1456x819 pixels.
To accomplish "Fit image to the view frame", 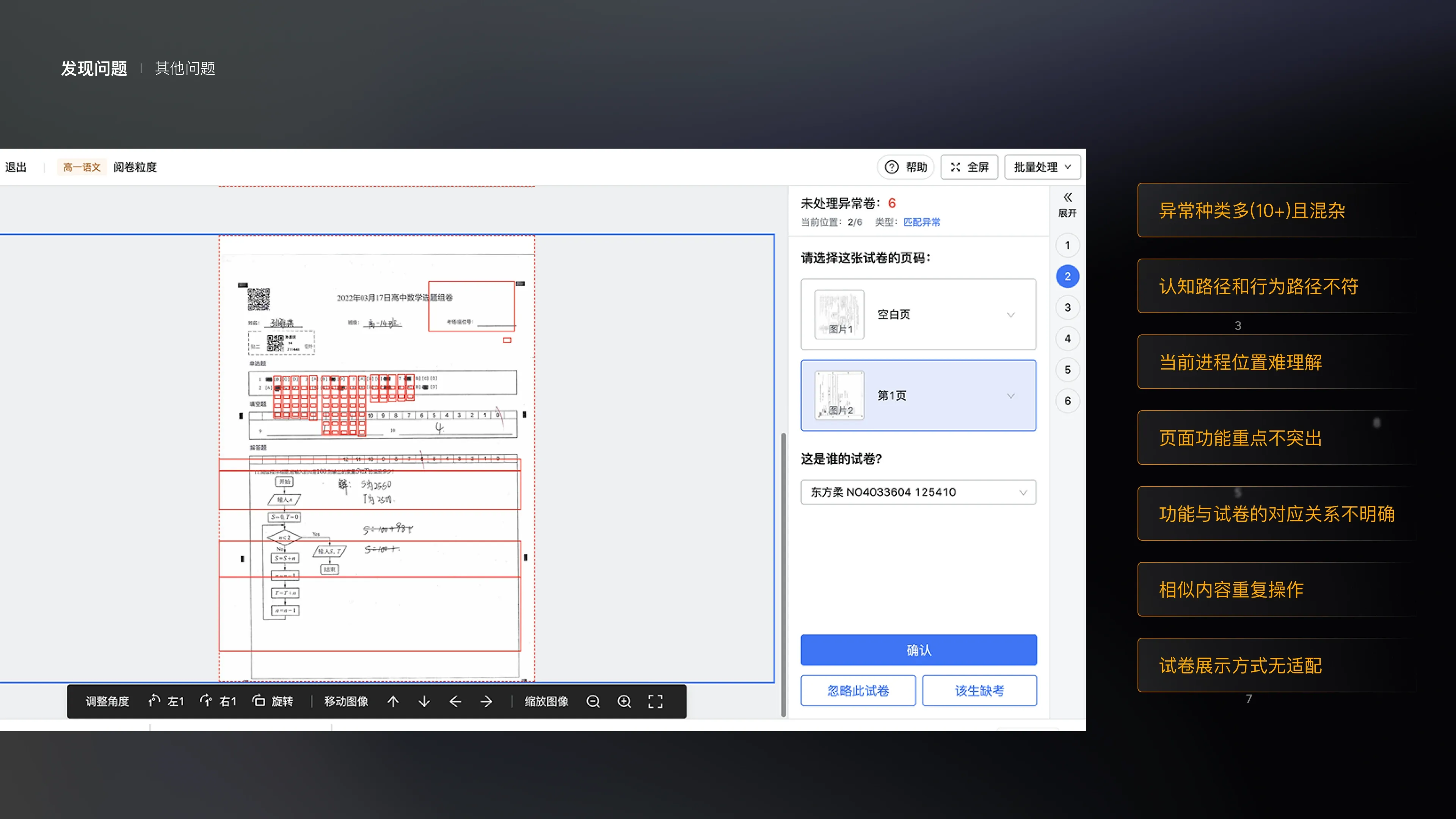I will click(x=655, y=701).
